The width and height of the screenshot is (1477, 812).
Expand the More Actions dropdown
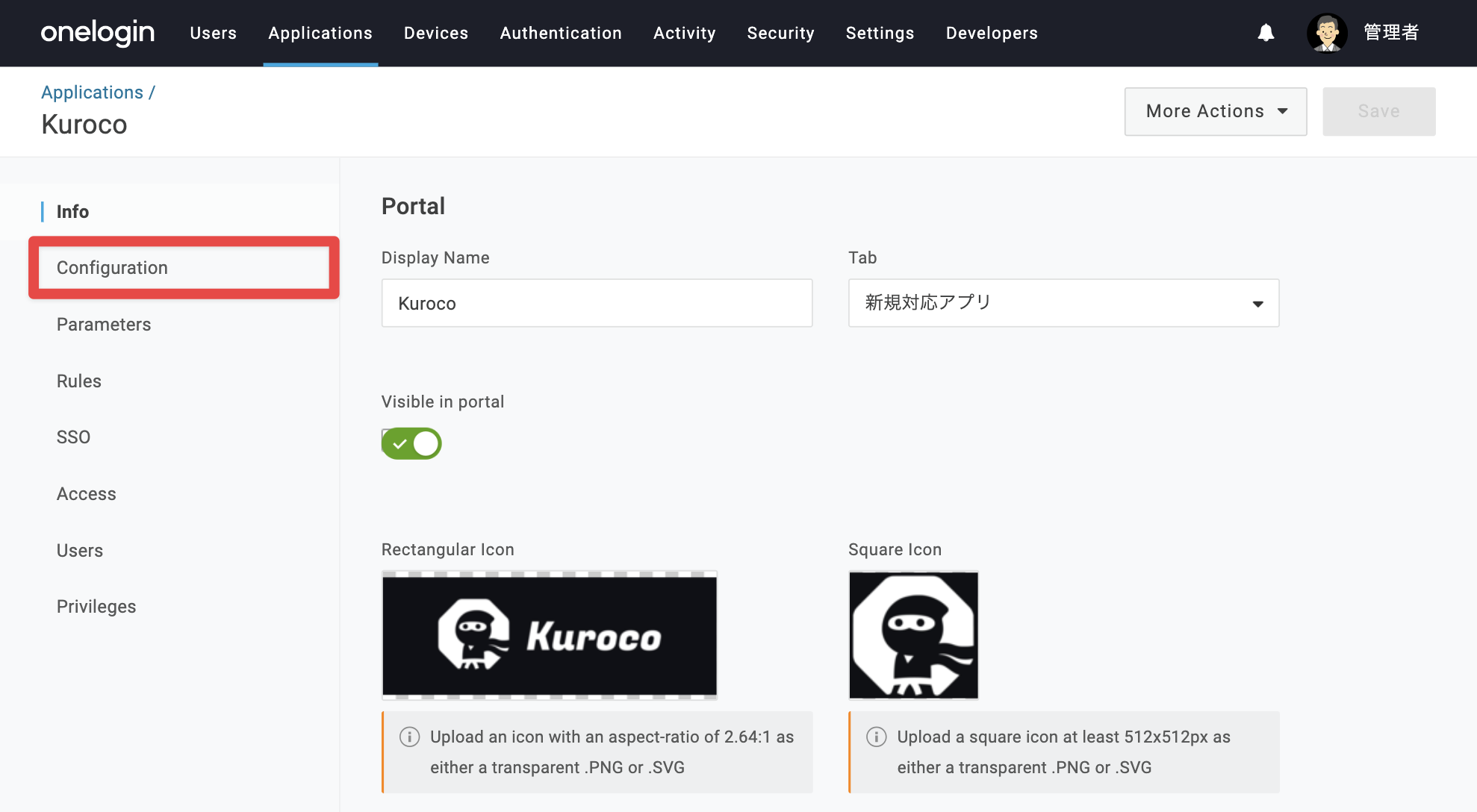point(1216,111)
